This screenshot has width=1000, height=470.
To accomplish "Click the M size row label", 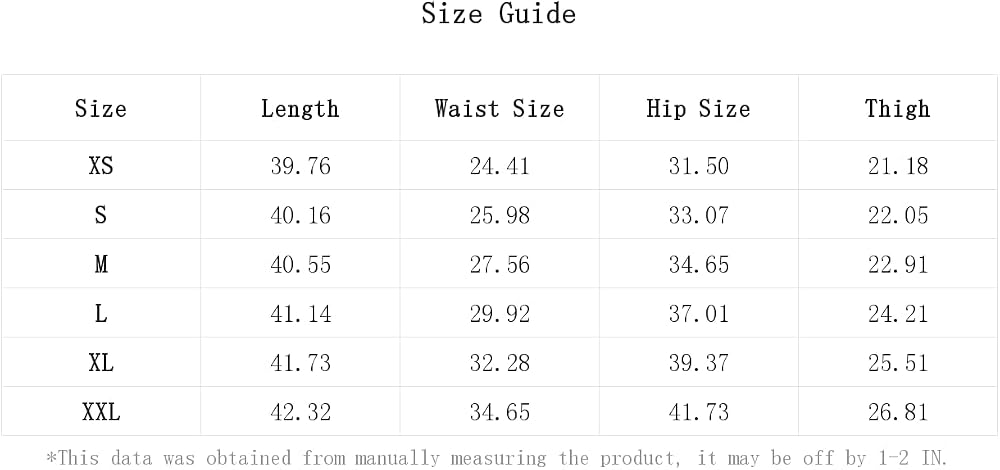I will click(x=101, y=264).
